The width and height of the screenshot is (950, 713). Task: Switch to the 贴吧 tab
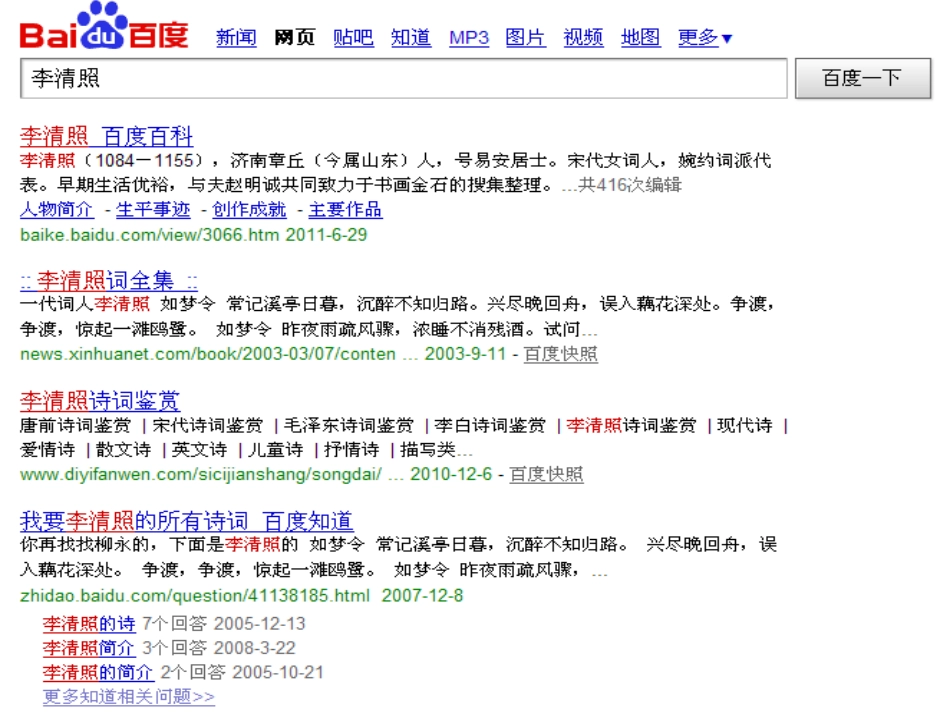coord(353,38)
